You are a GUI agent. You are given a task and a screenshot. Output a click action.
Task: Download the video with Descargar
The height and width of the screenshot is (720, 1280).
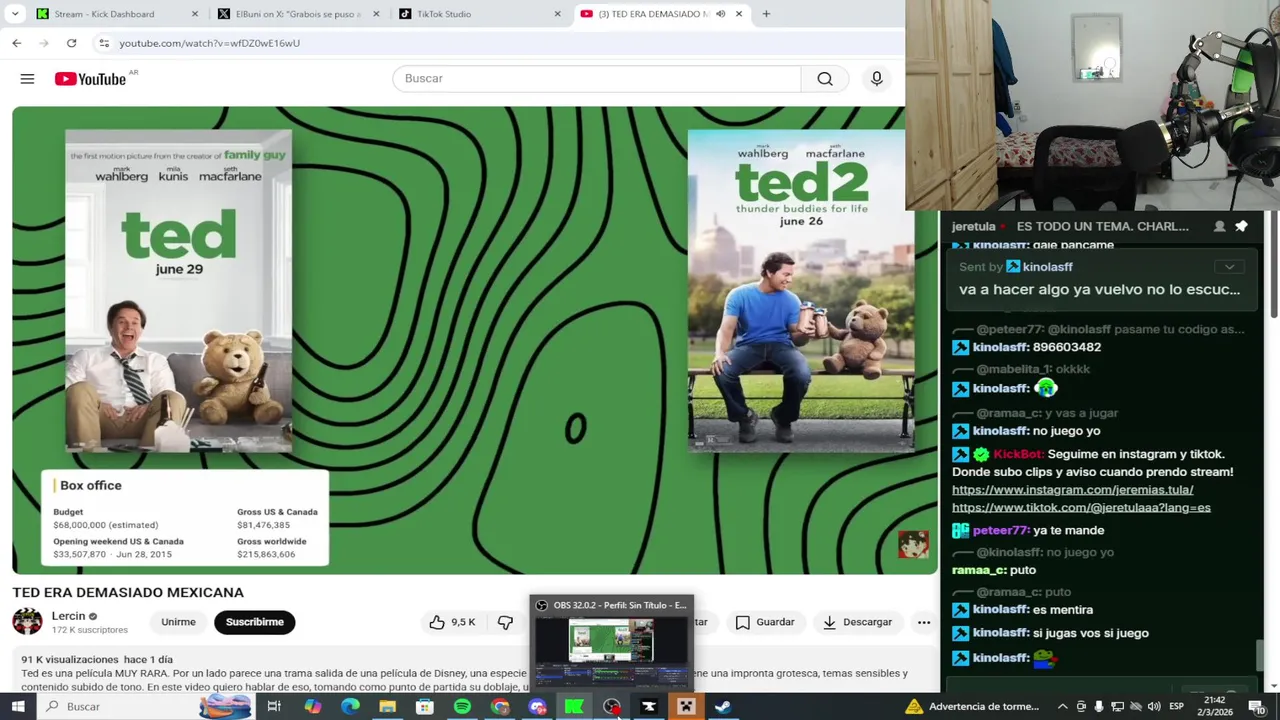click(857, 622)
